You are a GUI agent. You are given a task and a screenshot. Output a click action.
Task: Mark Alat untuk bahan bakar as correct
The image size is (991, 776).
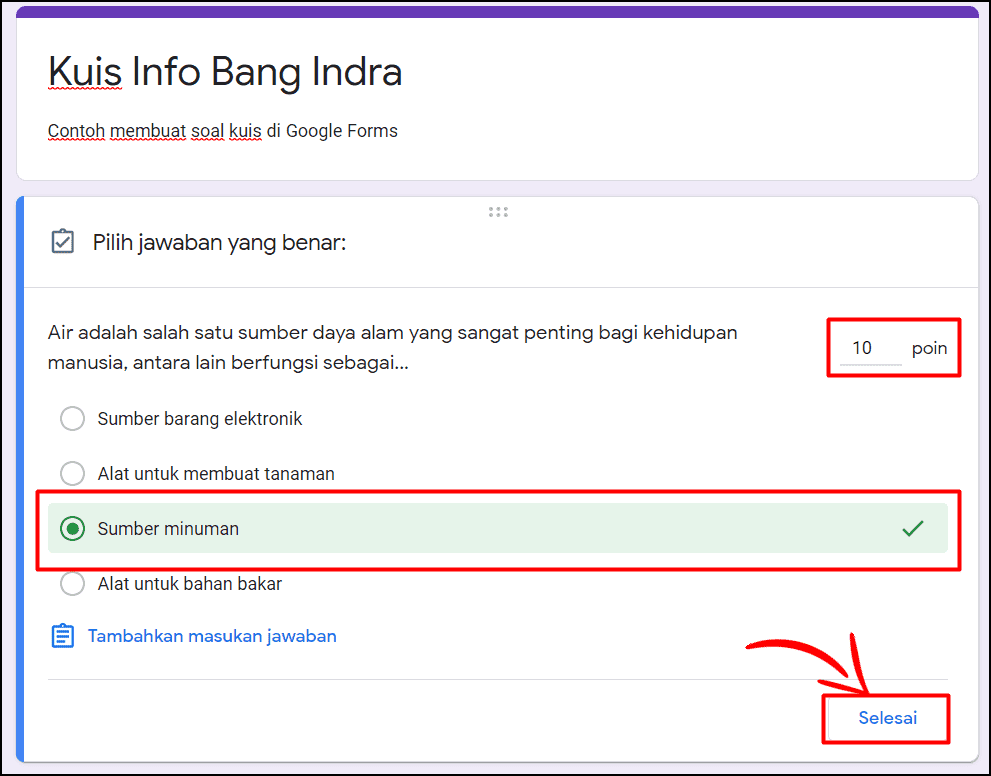pos(72,583)
